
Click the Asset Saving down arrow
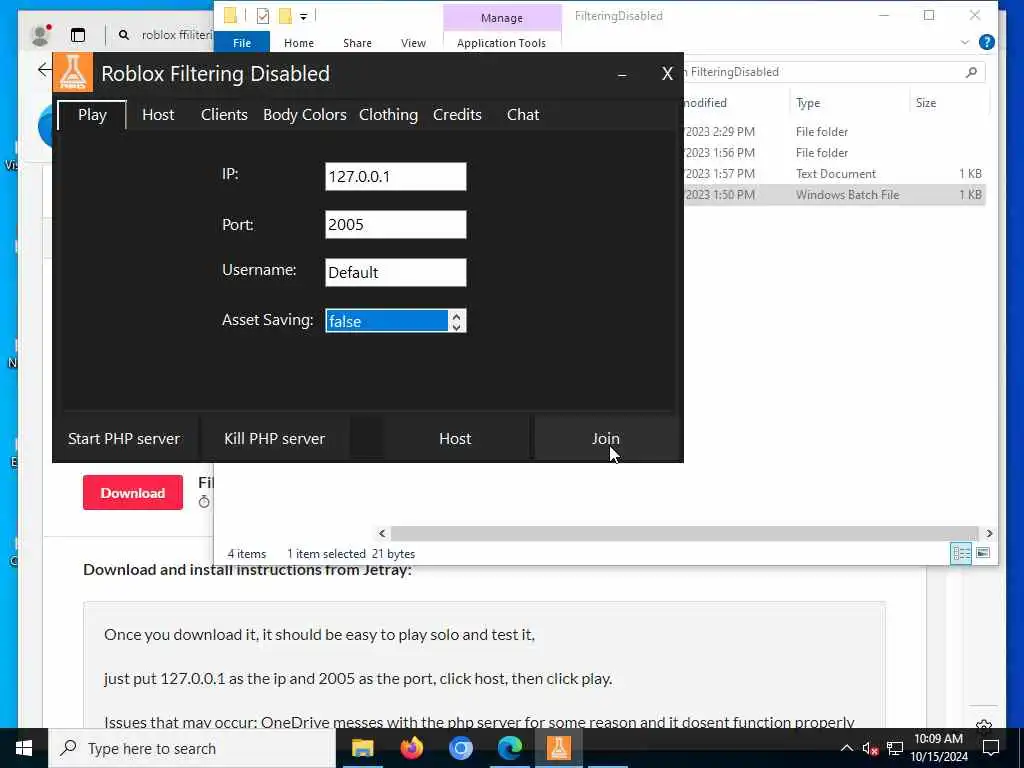point(456,326)
